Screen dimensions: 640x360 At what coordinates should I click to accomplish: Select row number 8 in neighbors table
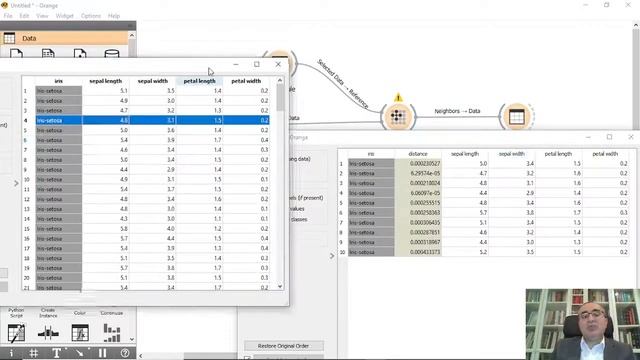coord(342,232)
